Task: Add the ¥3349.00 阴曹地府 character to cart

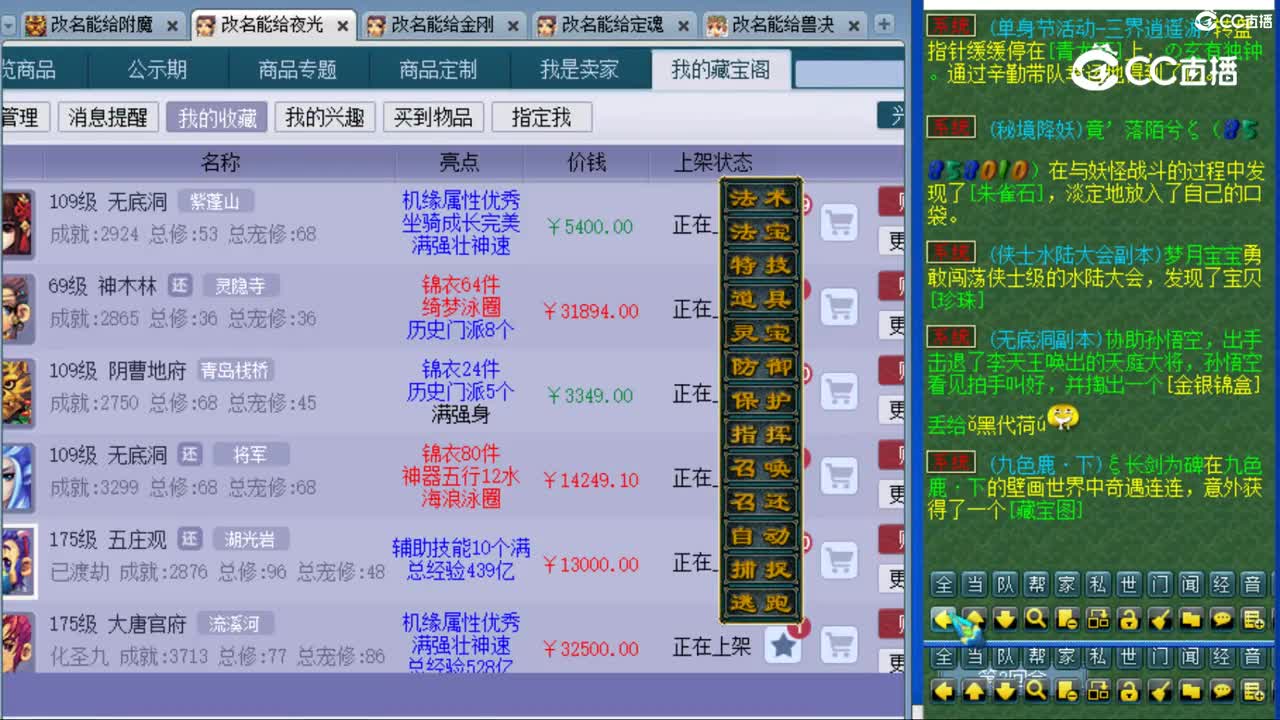Action: 839,391
